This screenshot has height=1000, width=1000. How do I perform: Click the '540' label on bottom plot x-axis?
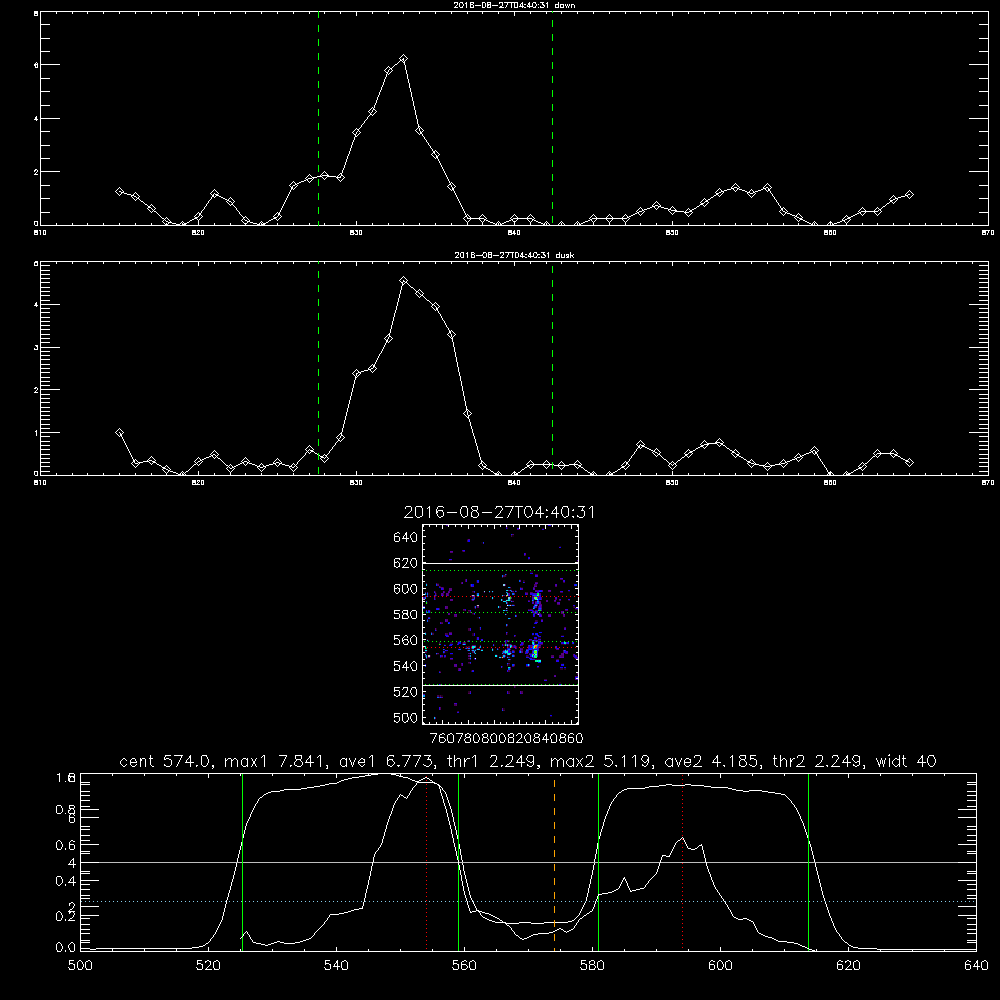click(x=336, y=966)
